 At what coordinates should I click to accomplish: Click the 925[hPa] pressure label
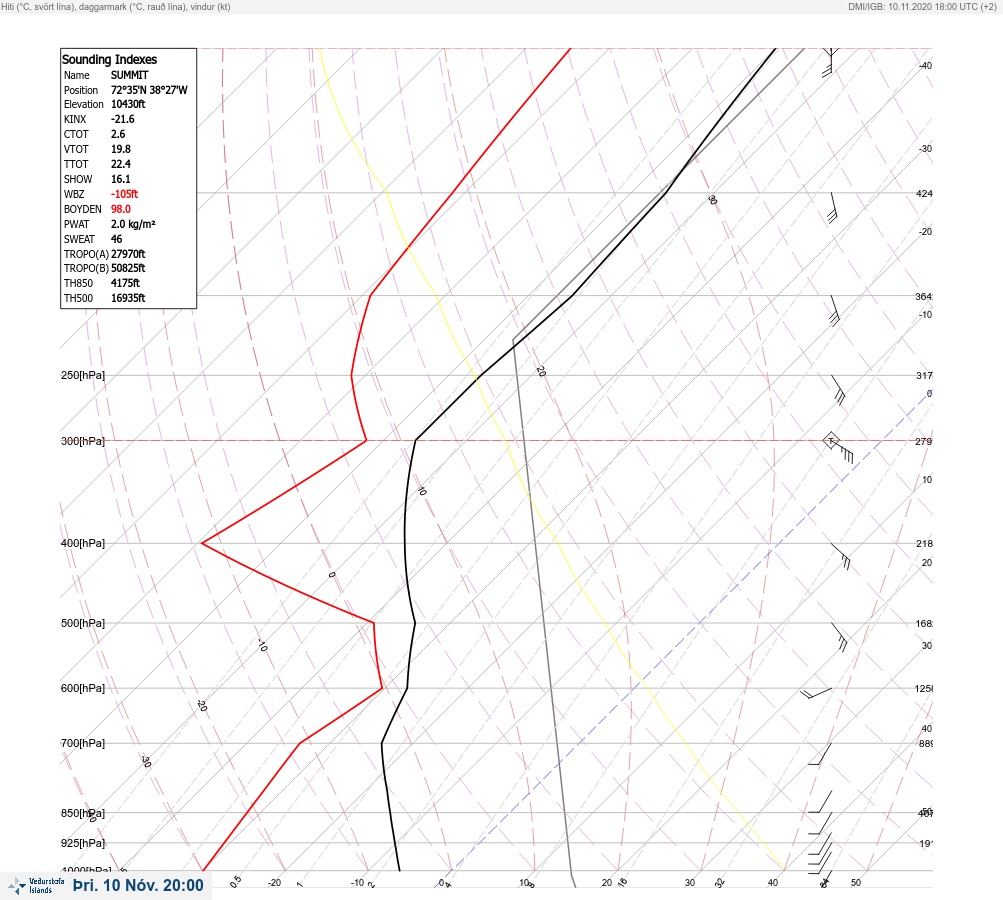(83, 843)
